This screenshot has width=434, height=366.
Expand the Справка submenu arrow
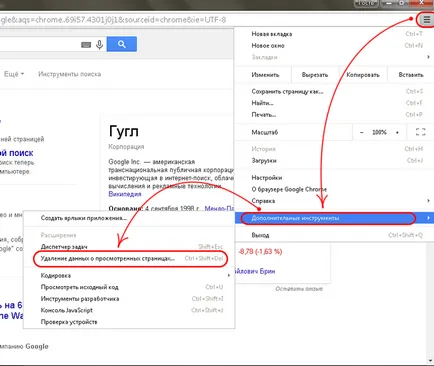(428, 201)
